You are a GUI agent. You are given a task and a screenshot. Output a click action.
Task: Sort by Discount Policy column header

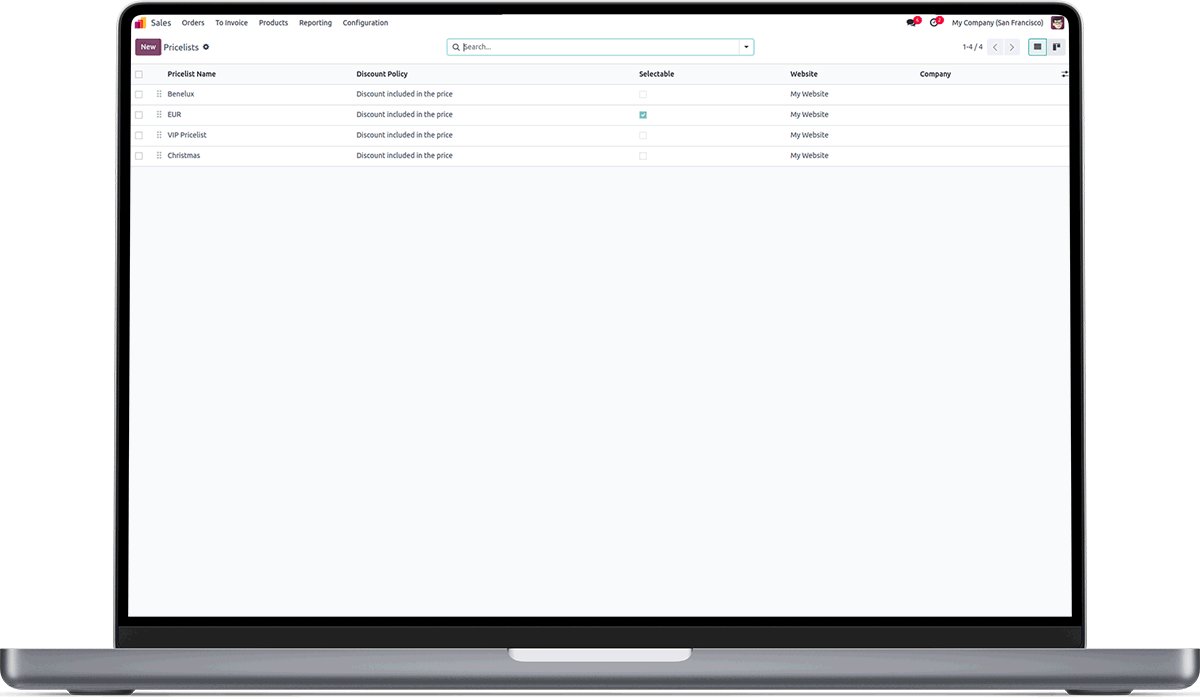[382, 74]
